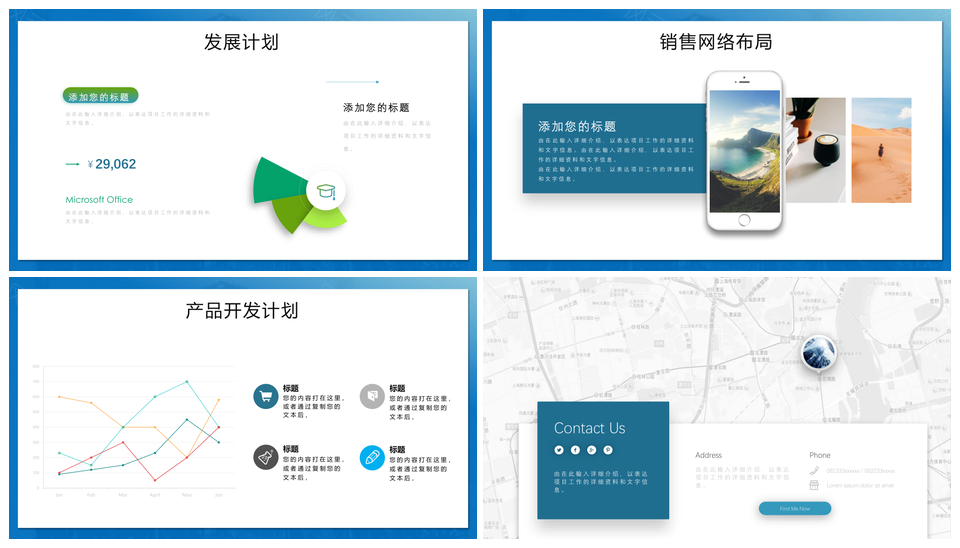Click the description text beside the pencil icon

pyautogui.click(x=420, y=469)
